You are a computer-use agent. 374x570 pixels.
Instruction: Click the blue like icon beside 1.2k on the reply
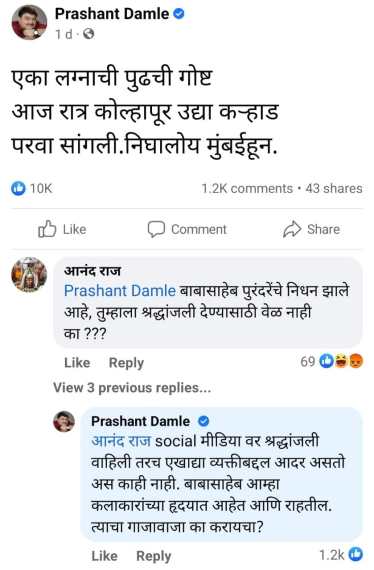point(355,554)
